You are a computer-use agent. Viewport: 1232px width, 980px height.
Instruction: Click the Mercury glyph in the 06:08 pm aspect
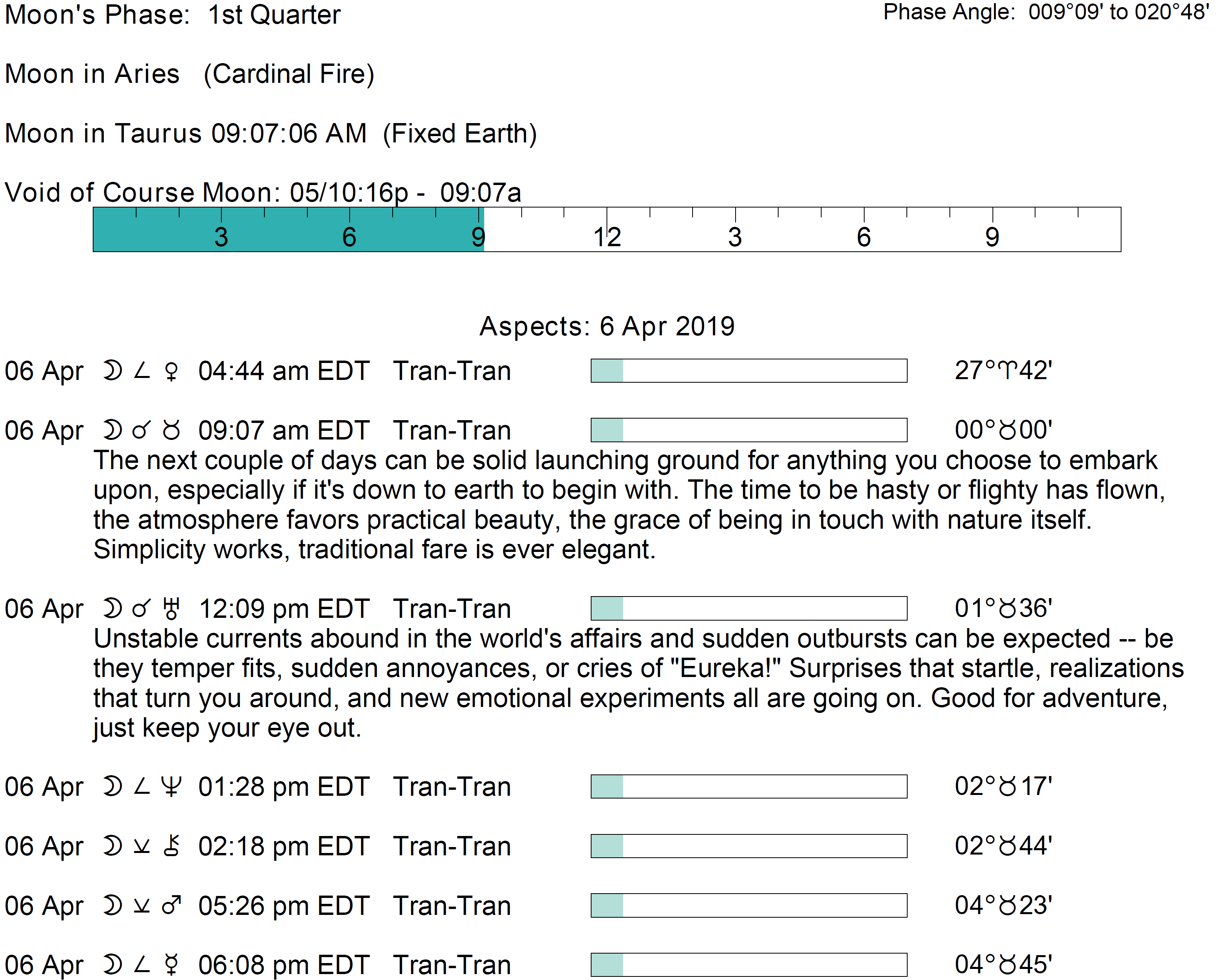click(171, 965)
